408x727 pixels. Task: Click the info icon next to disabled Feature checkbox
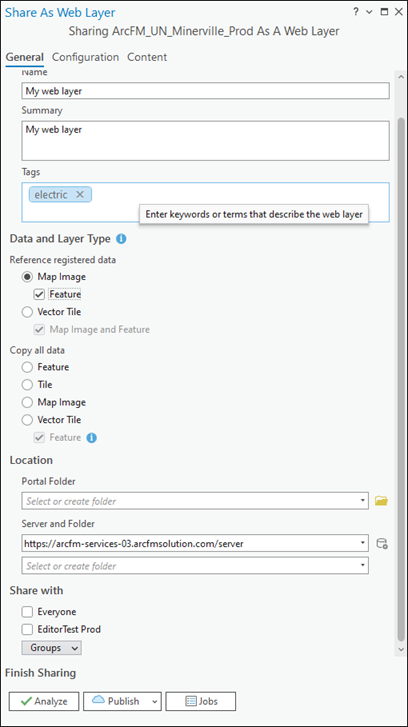[x=92, y=438]
